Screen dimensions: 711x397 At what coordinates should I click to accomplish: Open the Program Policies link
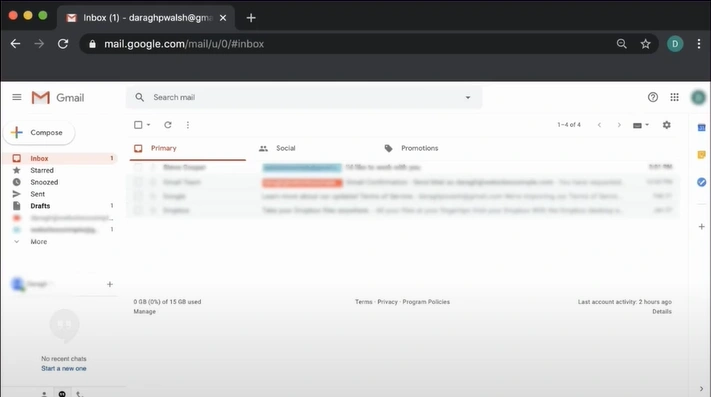[426, 301]
